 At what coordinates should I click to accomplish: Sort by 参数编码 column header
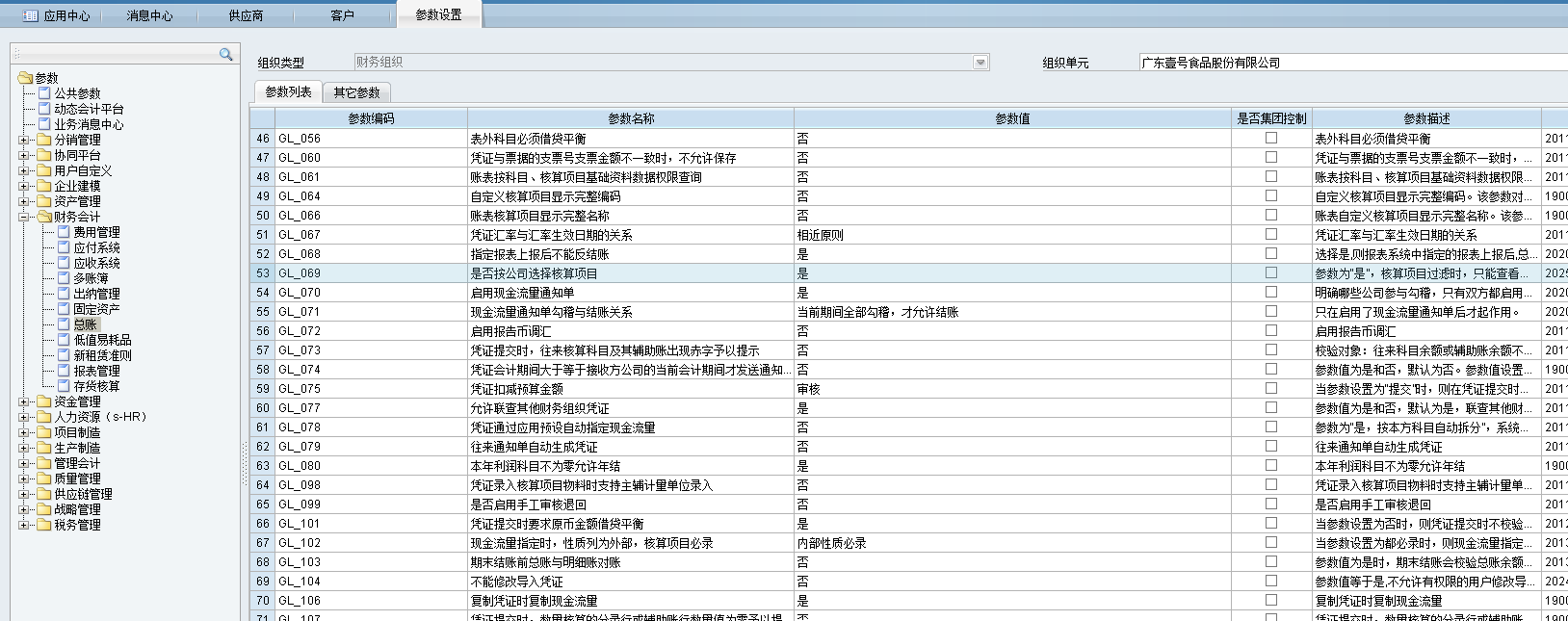click(371, 118)
